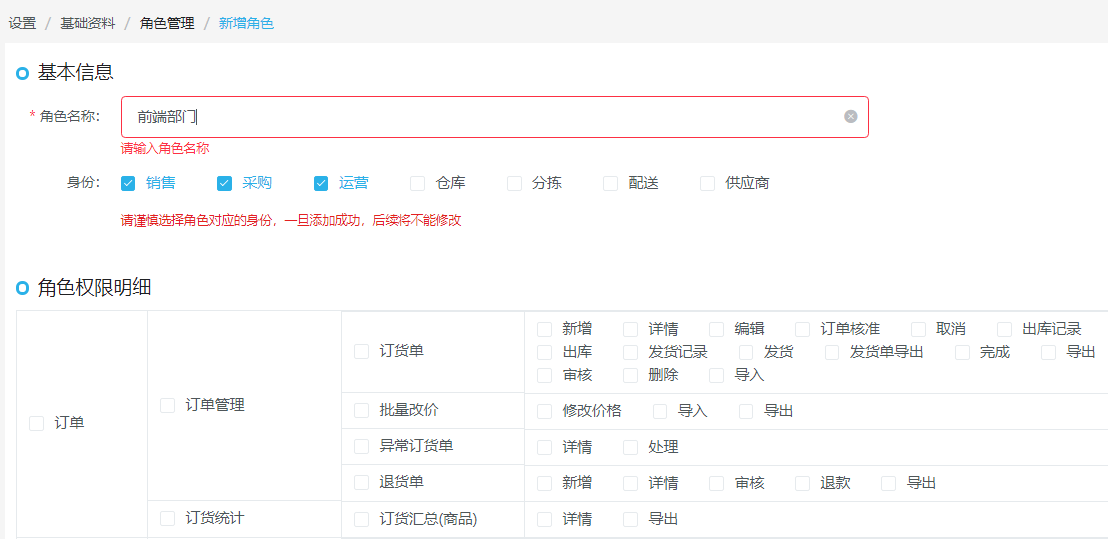Check the 删除 permission
Viewport: 1108px width, 539px height.
point(630,375)
